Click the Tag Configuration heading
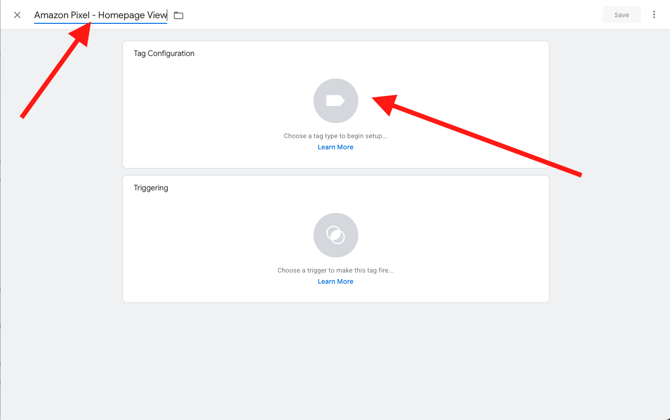The width and height of the screenshot is (670, 420). click(x=164, y=54)
